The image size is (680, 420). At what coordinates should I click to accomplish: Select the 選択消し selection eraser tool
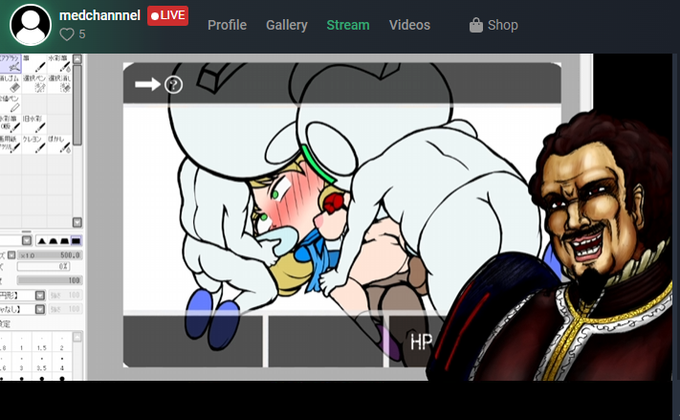tap(59, 84)
